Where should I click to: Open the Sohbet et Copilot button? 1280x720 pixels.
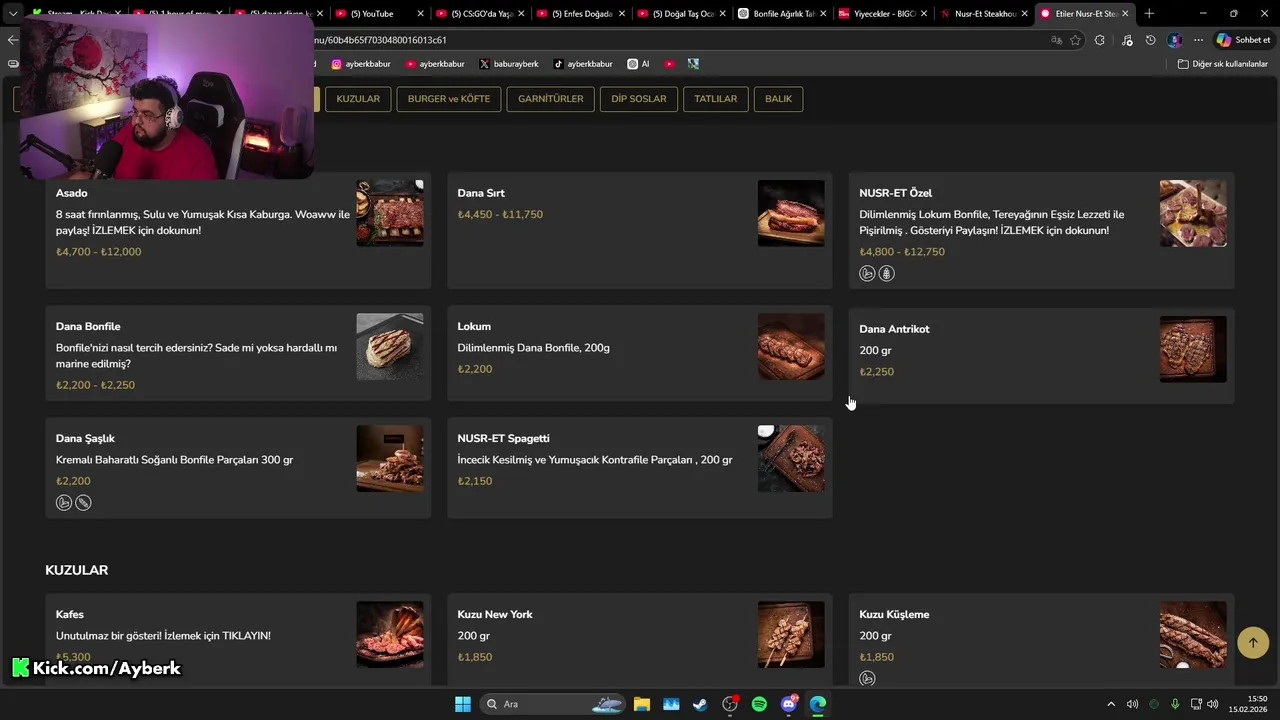coord(1243,40)
